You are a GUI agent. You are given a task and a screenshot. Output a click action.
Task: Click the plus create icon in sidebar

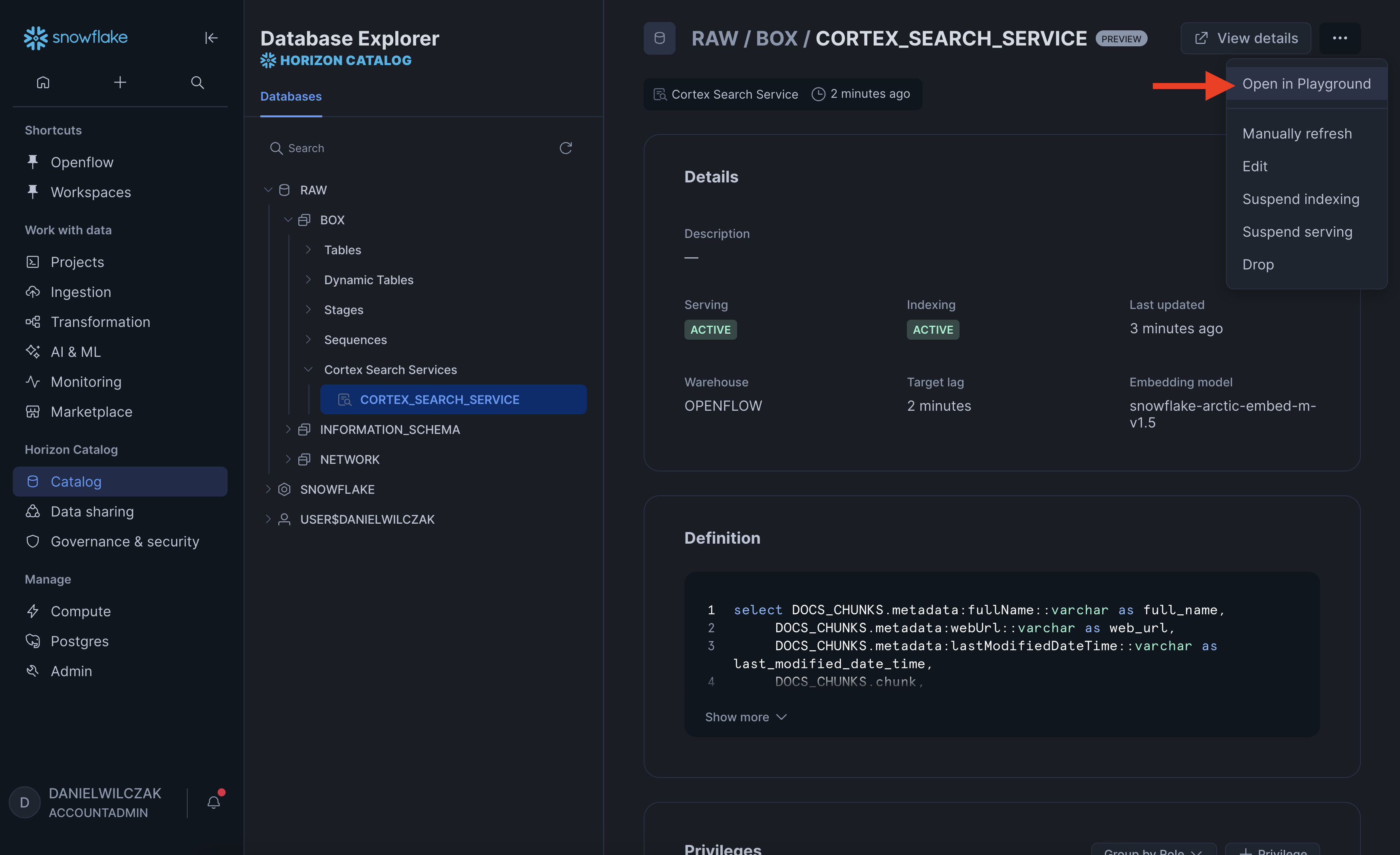pyautogui.click(x=120, y=83)
